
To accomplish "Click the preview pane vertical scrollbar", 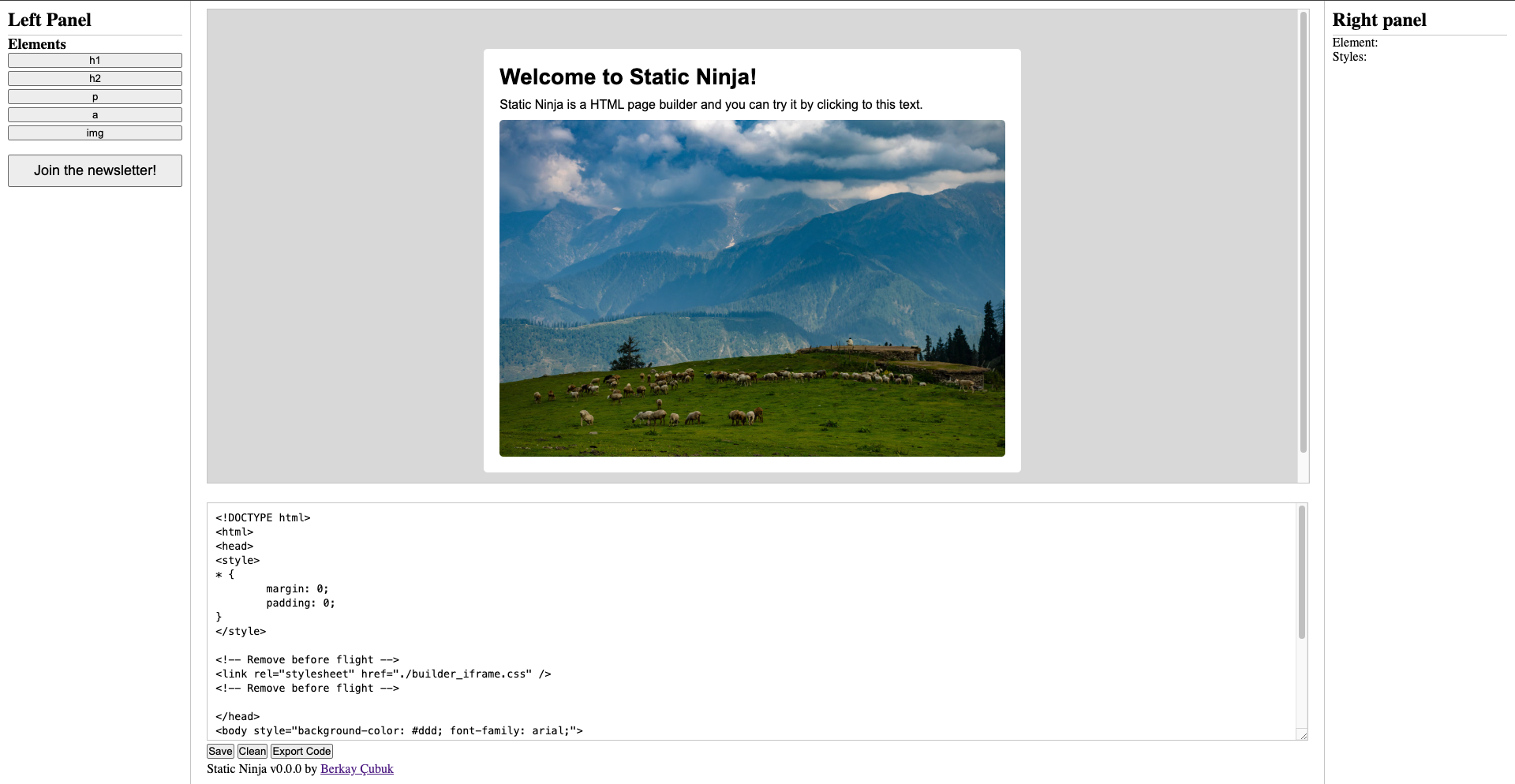I will [x=1304, y=232].
